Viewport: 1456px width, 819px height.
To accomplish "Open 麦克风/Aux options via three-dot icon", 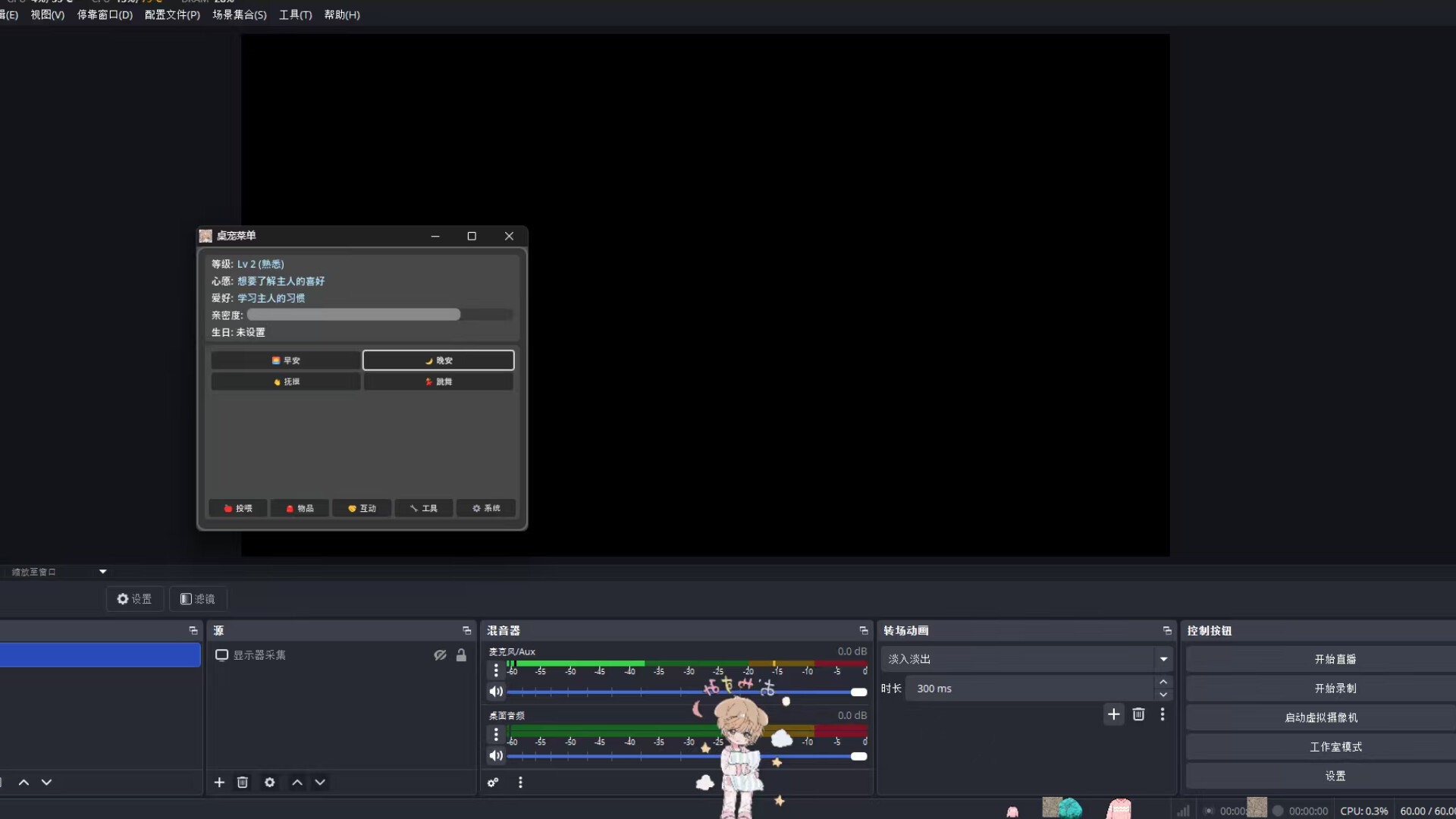I will tap(496, 670).
